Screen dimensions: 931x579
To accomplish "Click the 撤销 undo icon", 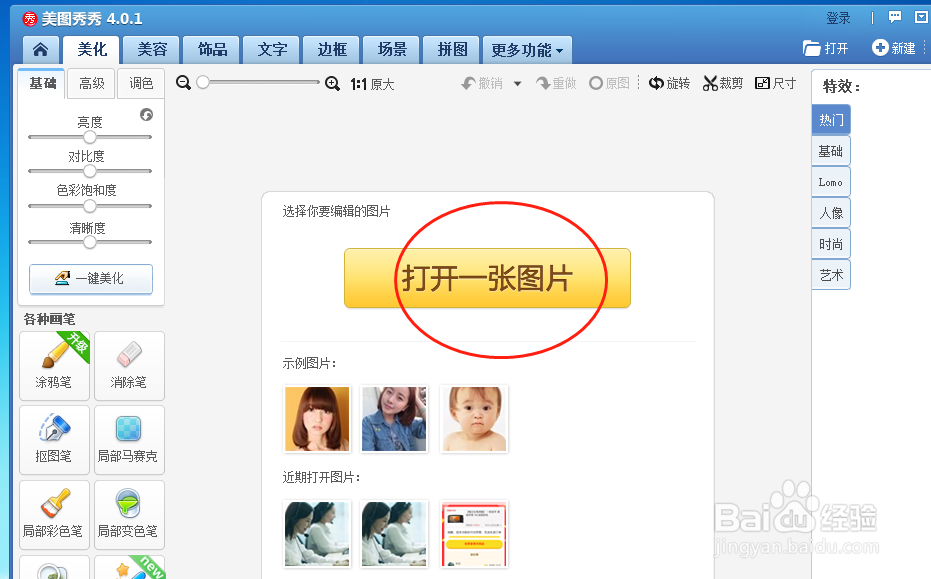I will pos(482,84).
